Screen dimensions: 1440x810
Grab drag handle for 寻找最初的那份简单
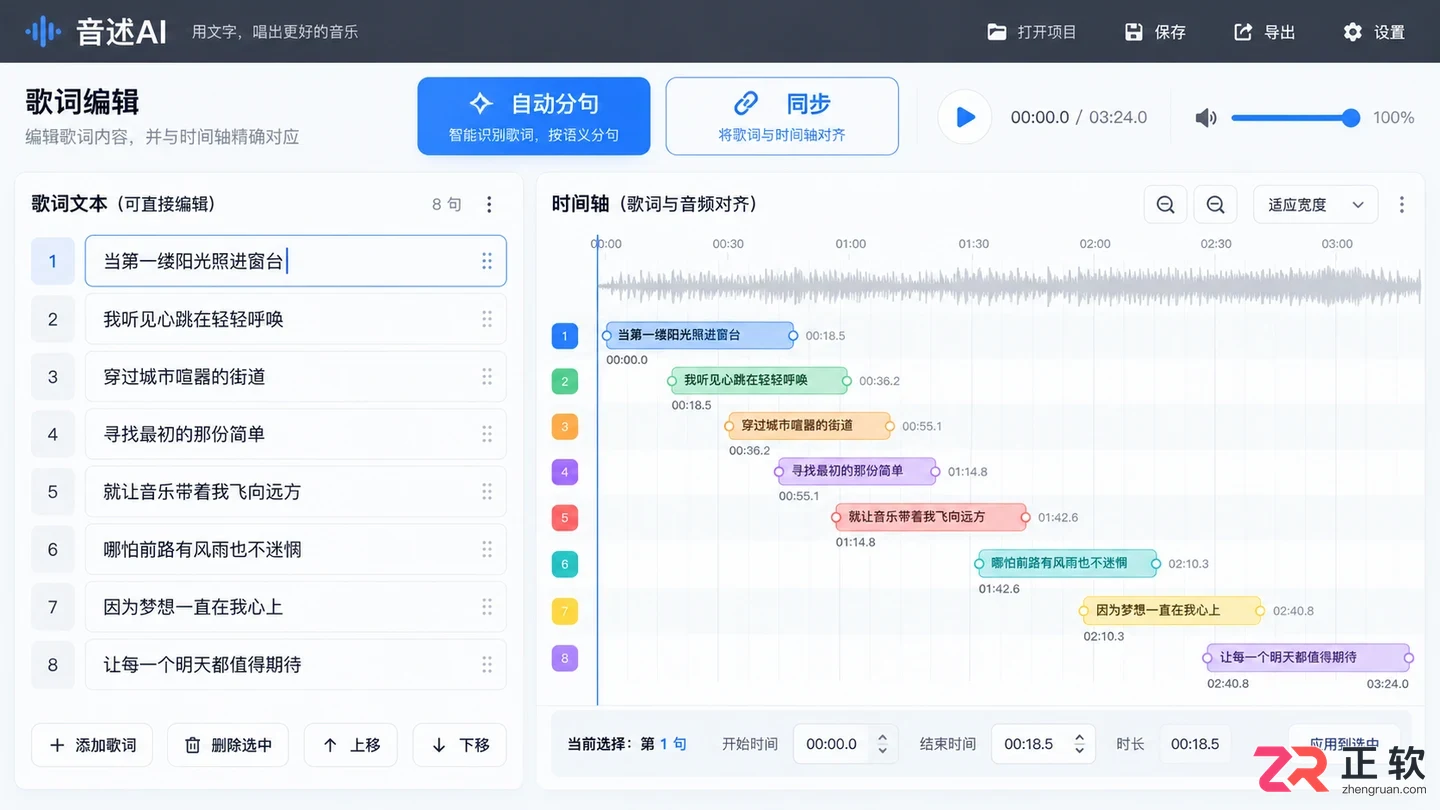(x=487, y=434)
